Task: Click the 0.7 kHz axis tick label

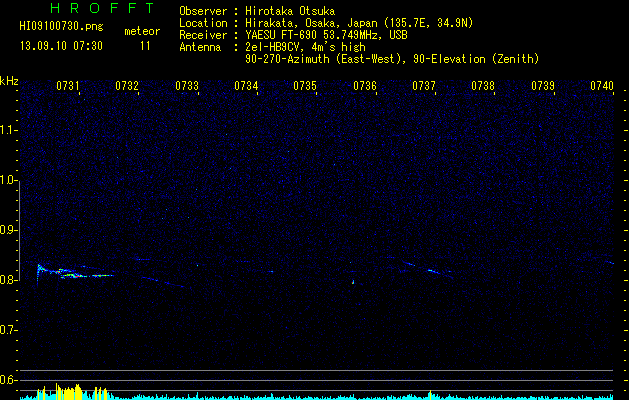Action: (9, 330)
